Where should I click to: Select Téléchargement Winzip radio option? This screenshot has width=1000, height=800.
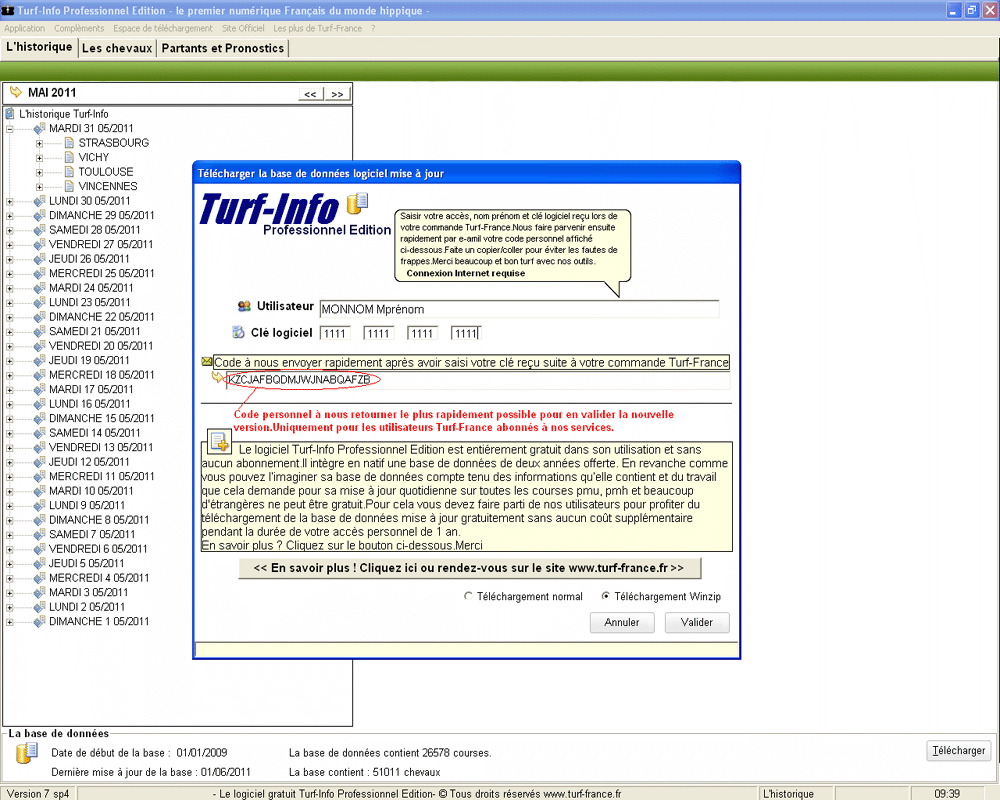(x=605, y=596)
